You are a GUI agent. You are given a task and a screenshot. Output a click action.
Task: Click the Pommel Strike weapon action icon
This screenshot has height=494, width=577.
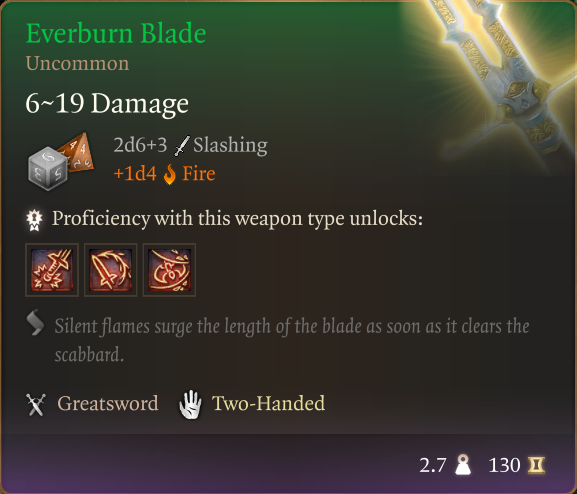52,270
